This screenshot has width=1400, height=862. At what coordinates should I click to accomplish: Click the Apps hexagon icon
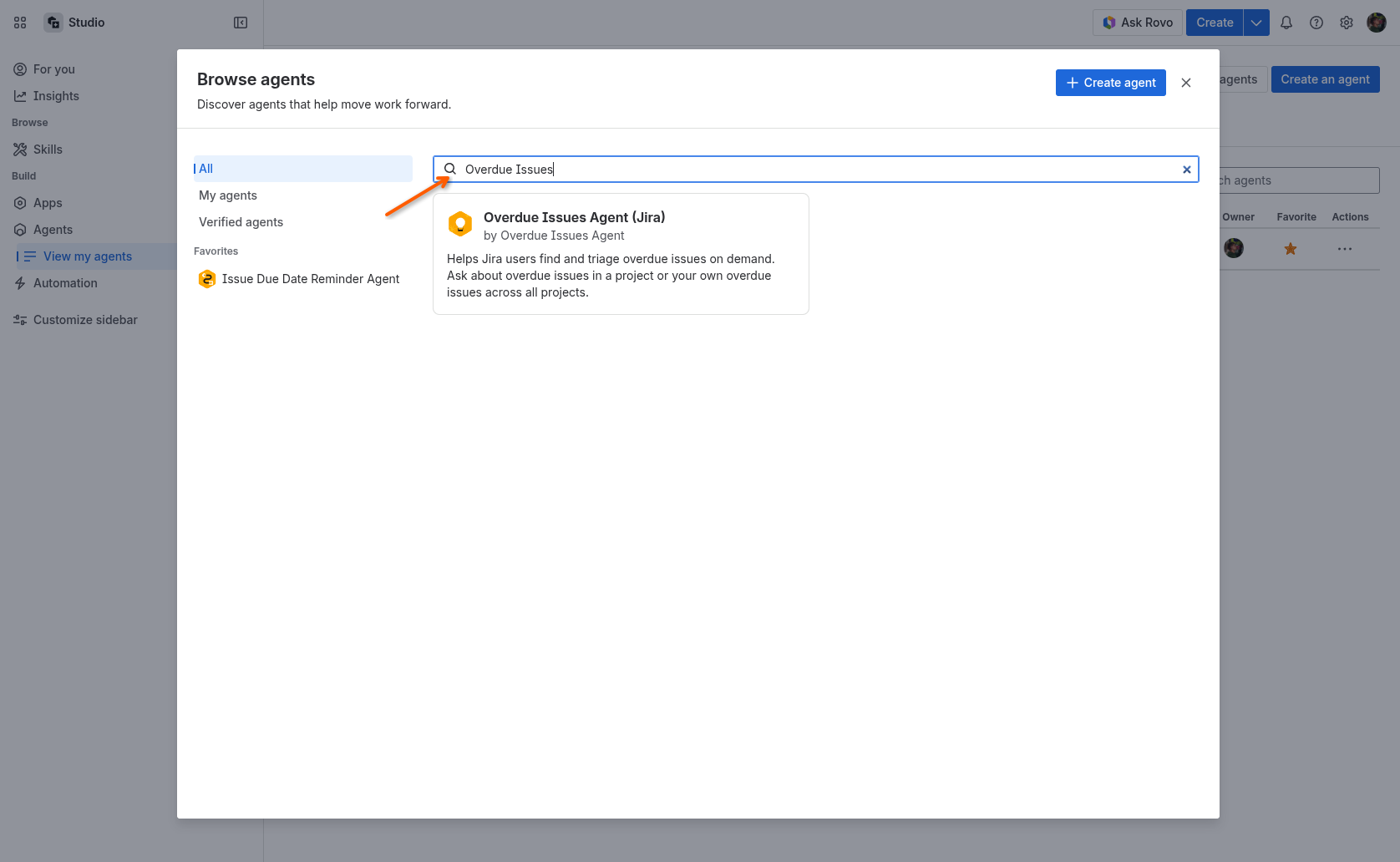click(x=20, y=203)
